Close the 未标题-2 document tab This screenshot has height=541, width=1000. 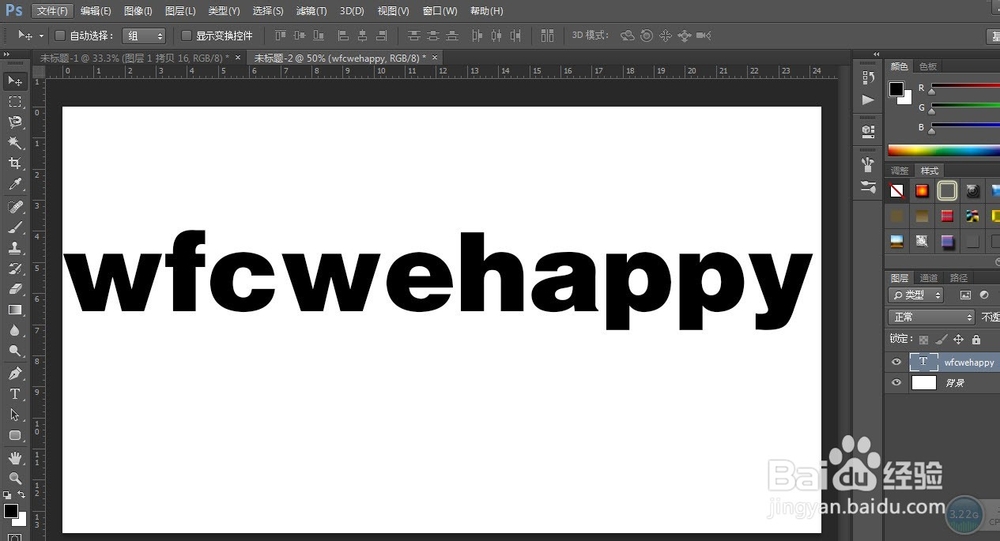point(435,57)
